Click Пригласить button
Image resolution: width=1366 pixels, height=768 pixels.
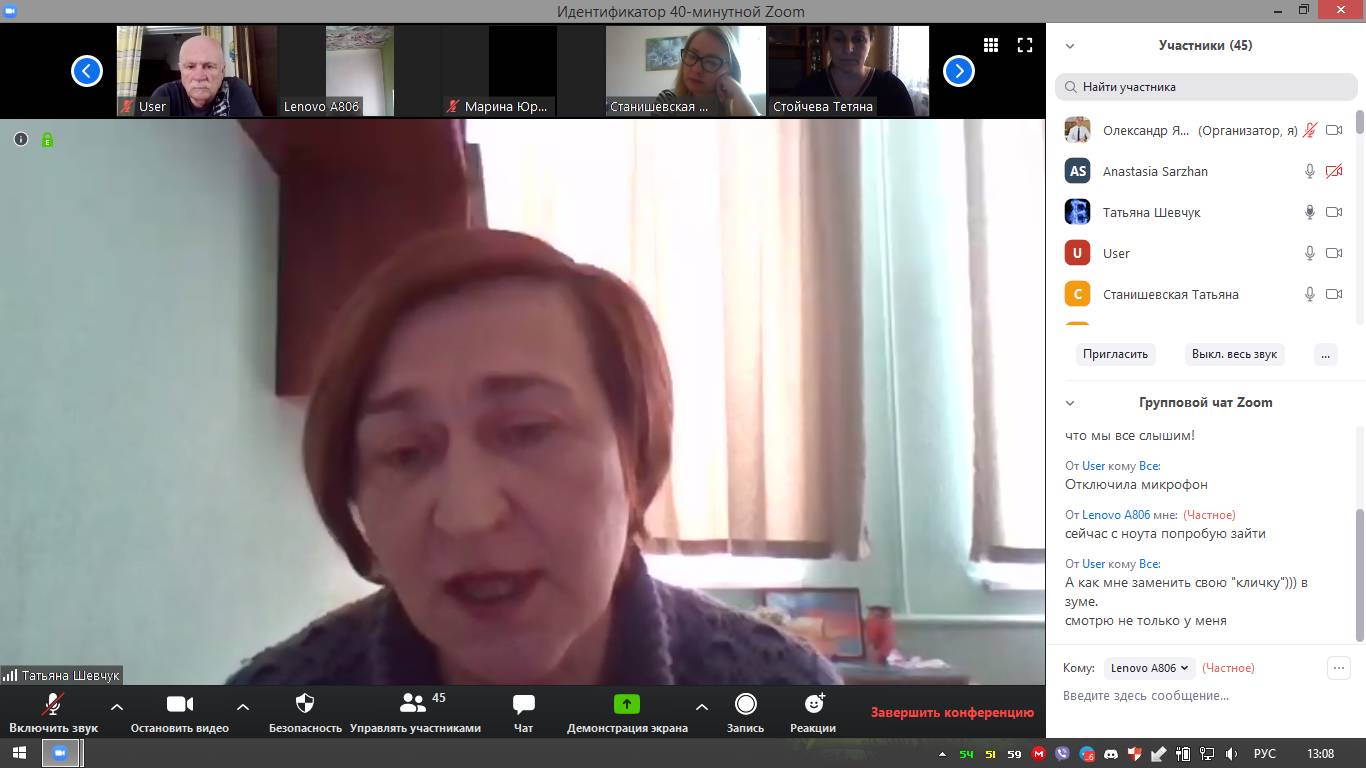pos(1115,354)
